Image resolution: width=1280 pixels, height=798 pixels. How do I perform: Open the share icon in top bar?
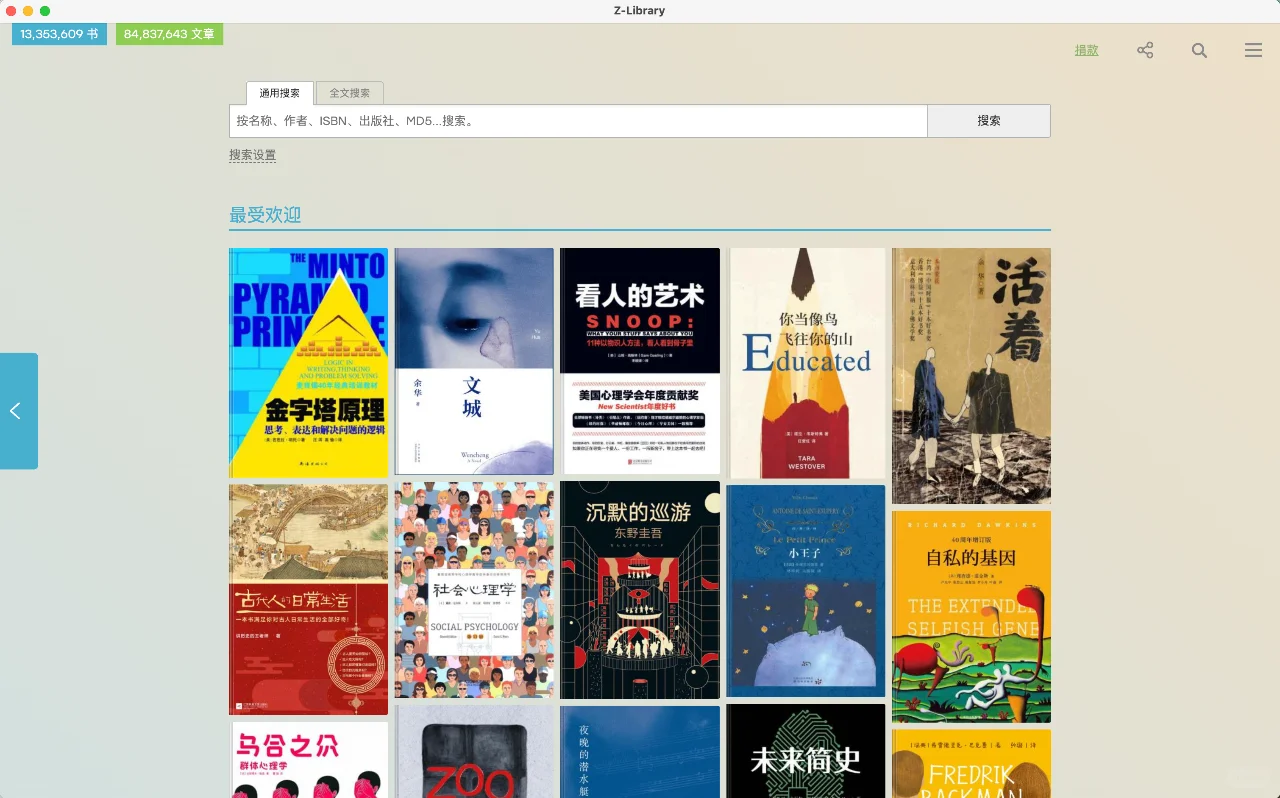pos(1145,50)
